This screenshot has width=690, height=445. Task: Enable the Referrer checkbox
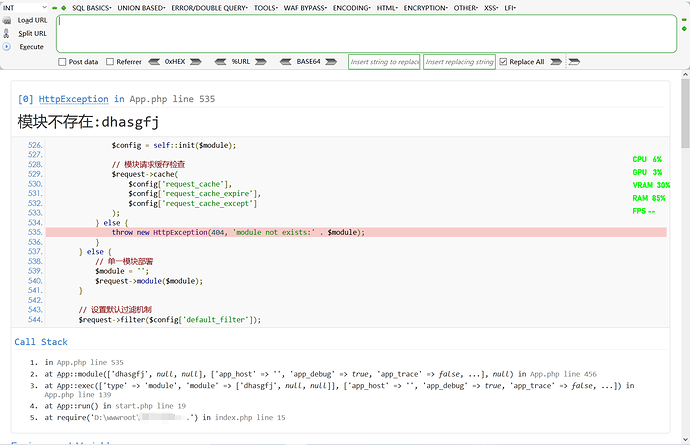110,62
